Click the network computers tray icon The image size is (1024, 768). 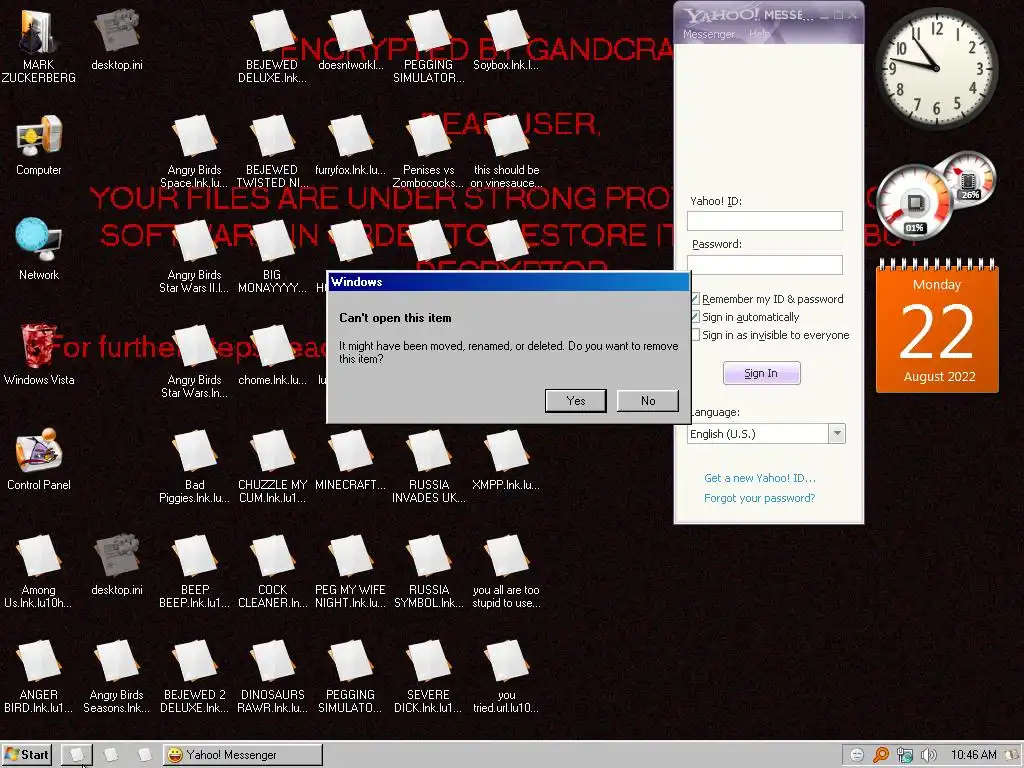[x=904, y=755]
